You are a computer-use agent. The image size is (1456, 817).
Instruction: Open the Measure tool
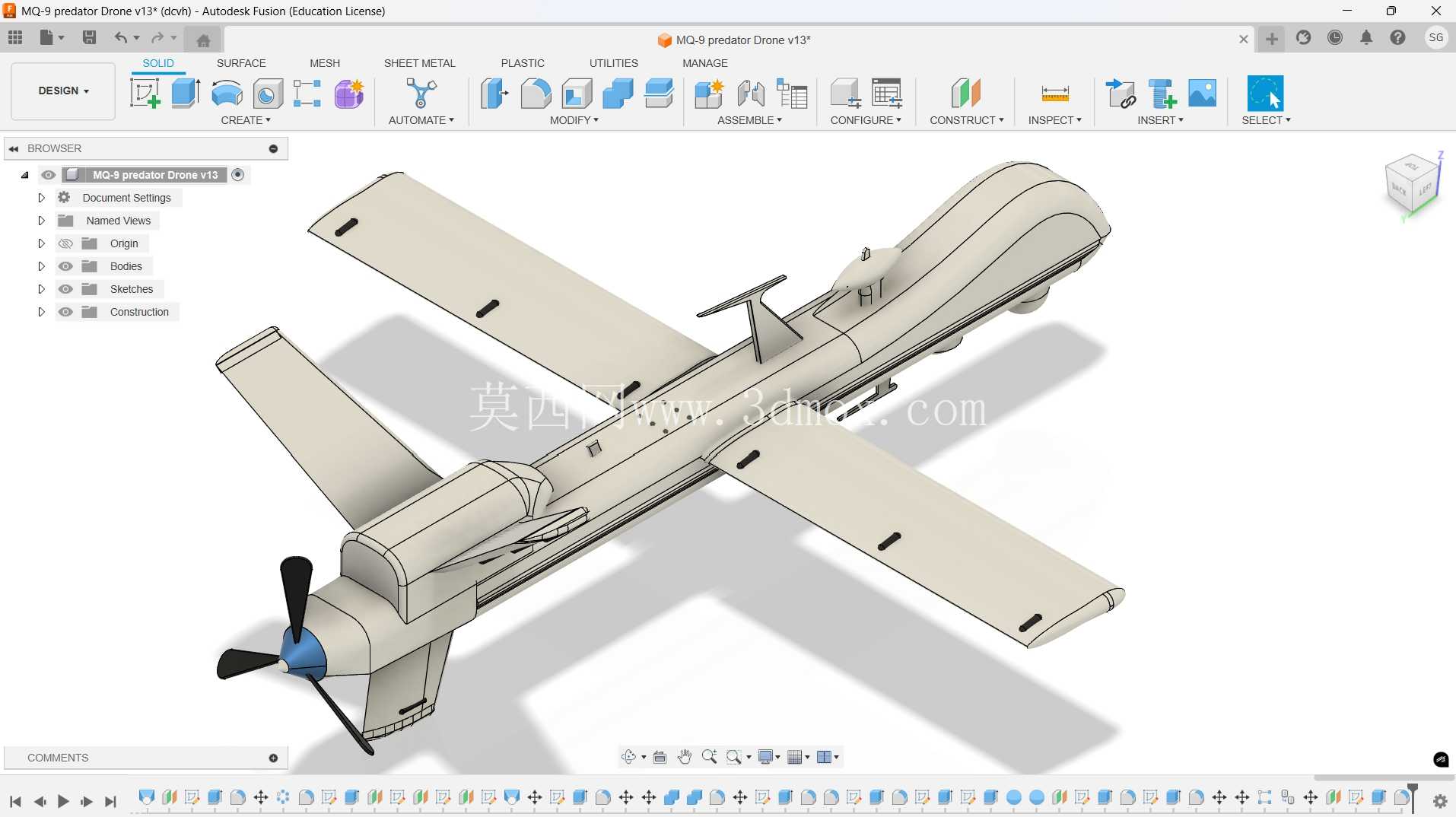(x=1055, y=94)
